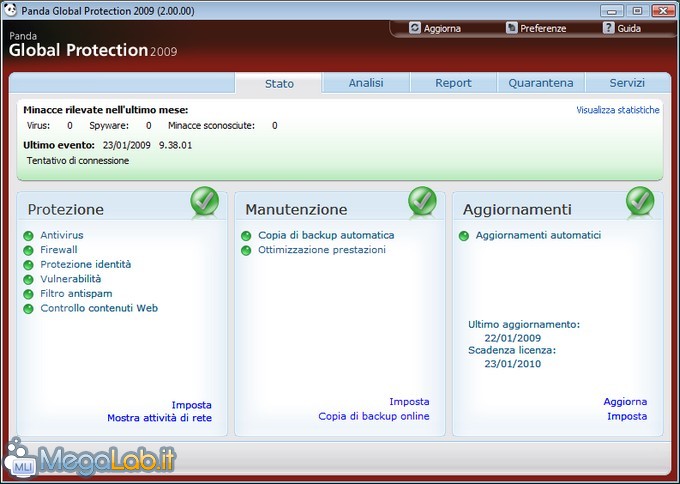Image resolution: width=680 pixels, height=484 pixels.
Task: Switch to the Stato tab
Action: pos(279,83)
